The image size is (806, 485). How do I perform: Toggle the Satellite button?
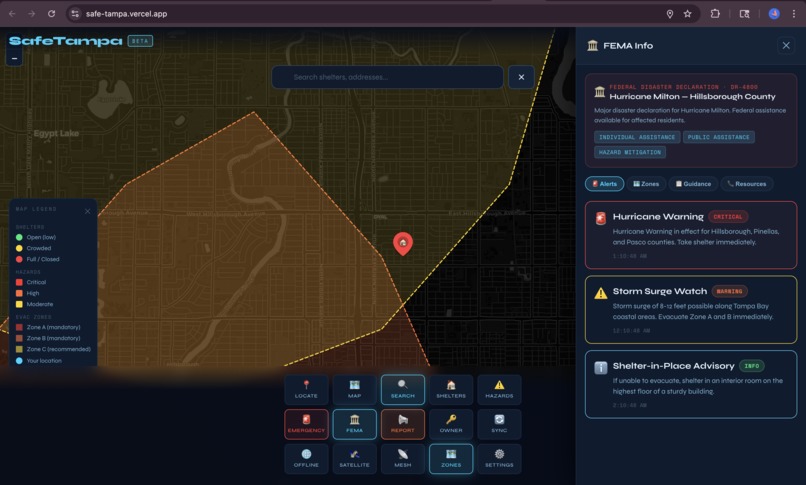pos(354,458)
